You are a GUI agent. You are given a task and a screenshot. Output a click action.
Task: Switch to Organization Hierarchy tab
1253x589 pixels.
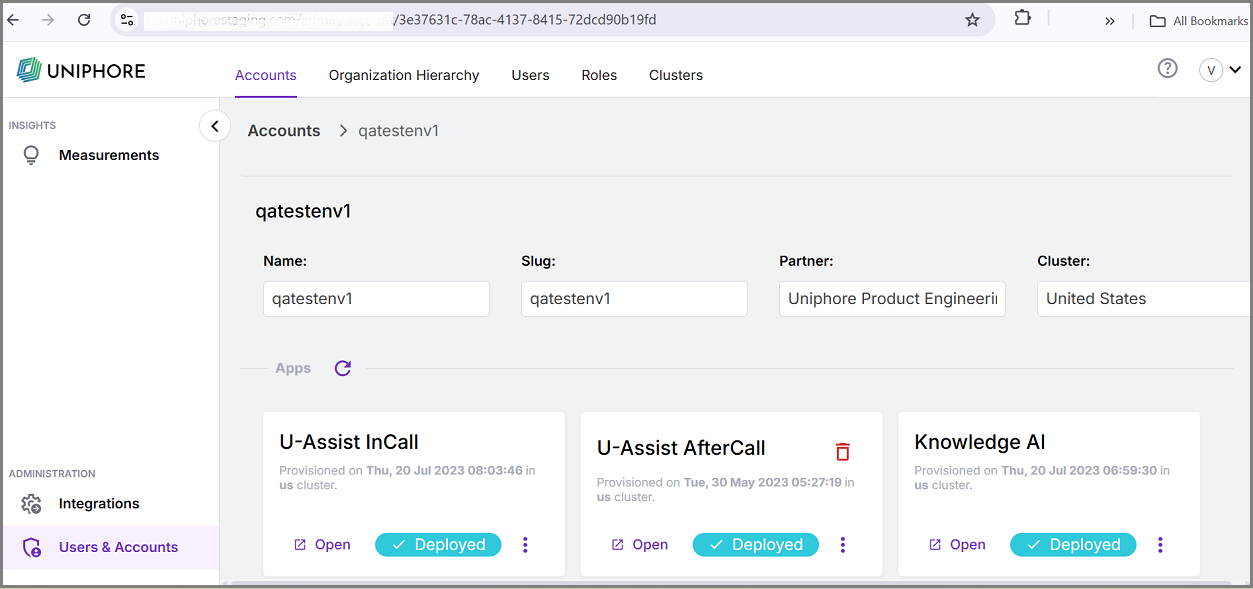tap(404, 75)
